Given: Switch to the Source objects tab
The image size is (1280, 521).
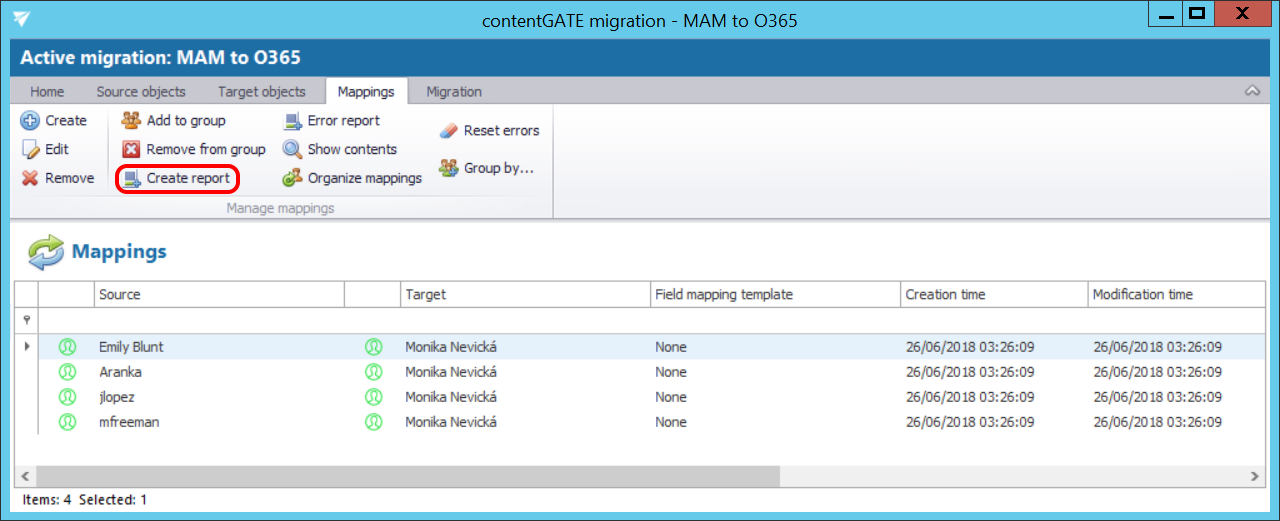Looking at the screenshot, I should 141,91.
